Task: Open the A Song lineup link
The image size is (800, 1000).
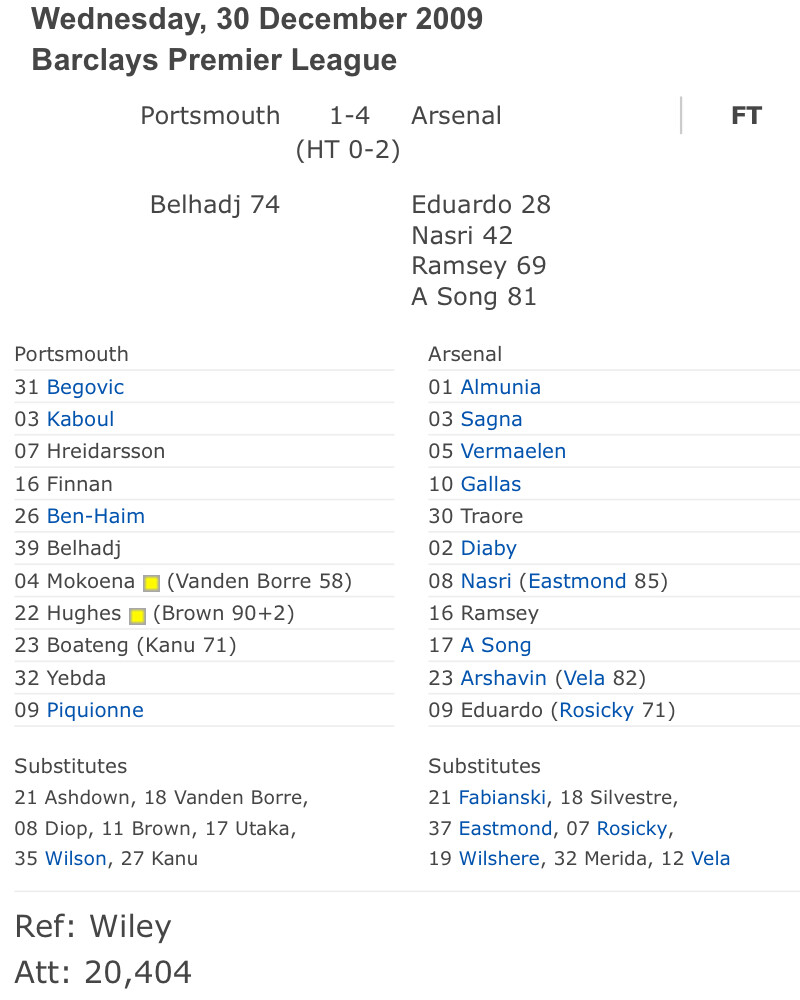Action: click(x=496, y=645)
